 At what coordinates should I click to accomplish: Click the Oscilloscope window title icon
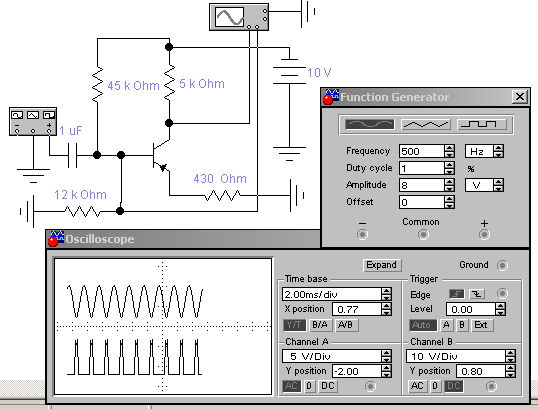coord(56,239)
